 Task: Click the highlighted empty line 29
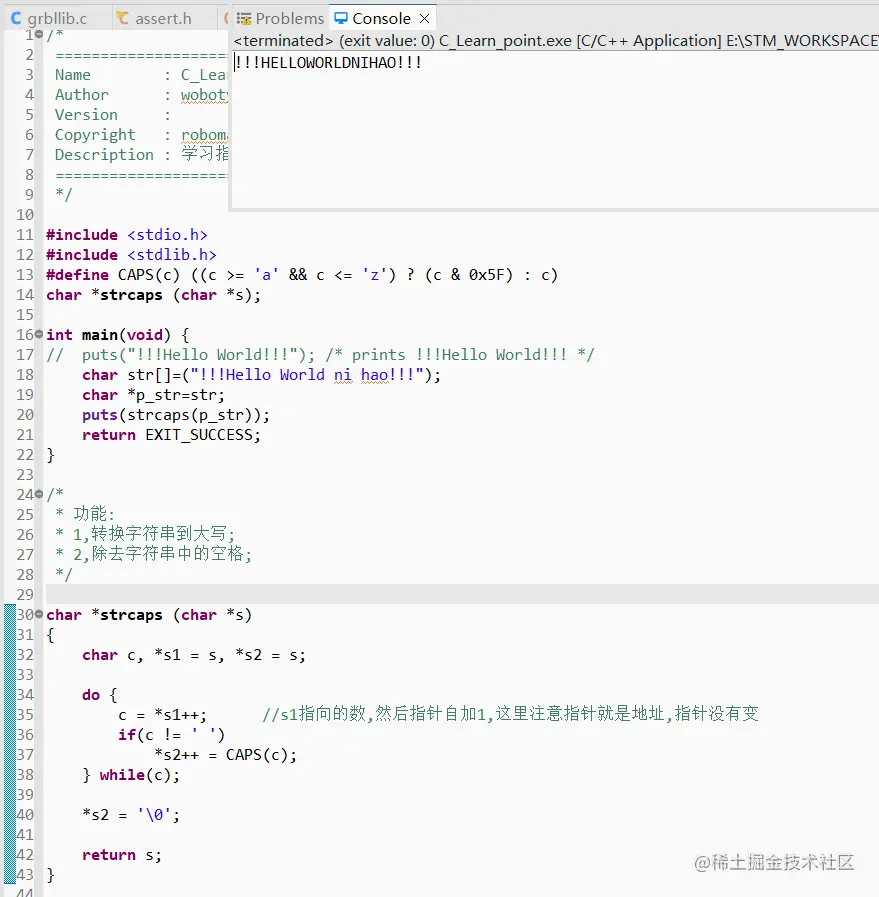point(462,594)
